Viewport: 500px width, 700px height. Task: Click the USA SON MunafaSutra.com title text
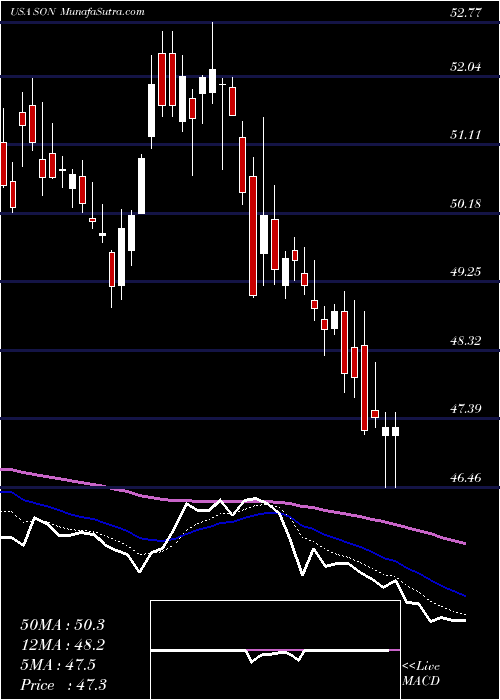pyautogui.click(x=76, y=11)
